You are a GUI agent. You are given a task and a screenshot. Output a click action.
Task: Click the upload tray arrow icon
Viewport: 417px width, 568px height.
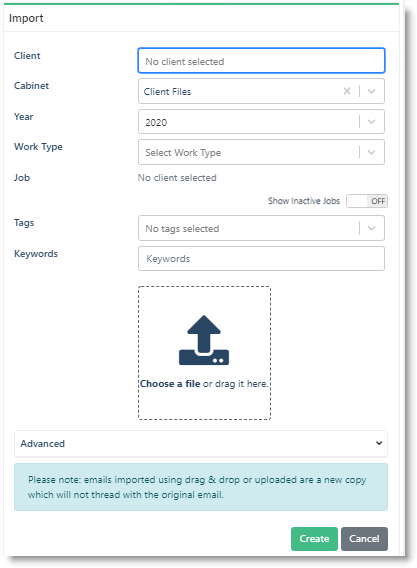(204, 340)
